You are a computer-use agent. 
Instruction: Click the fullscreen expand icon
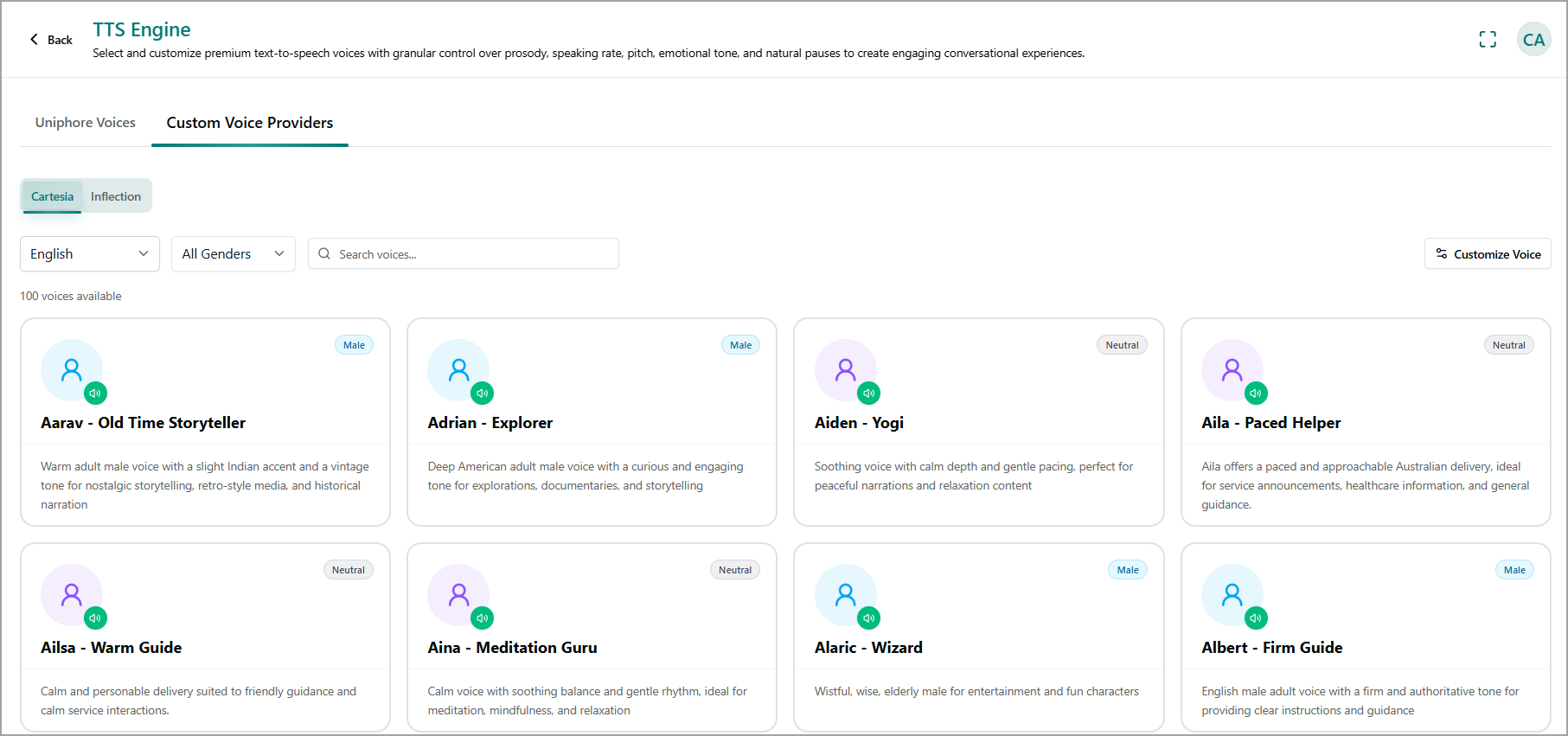[x=1488, y=40]
